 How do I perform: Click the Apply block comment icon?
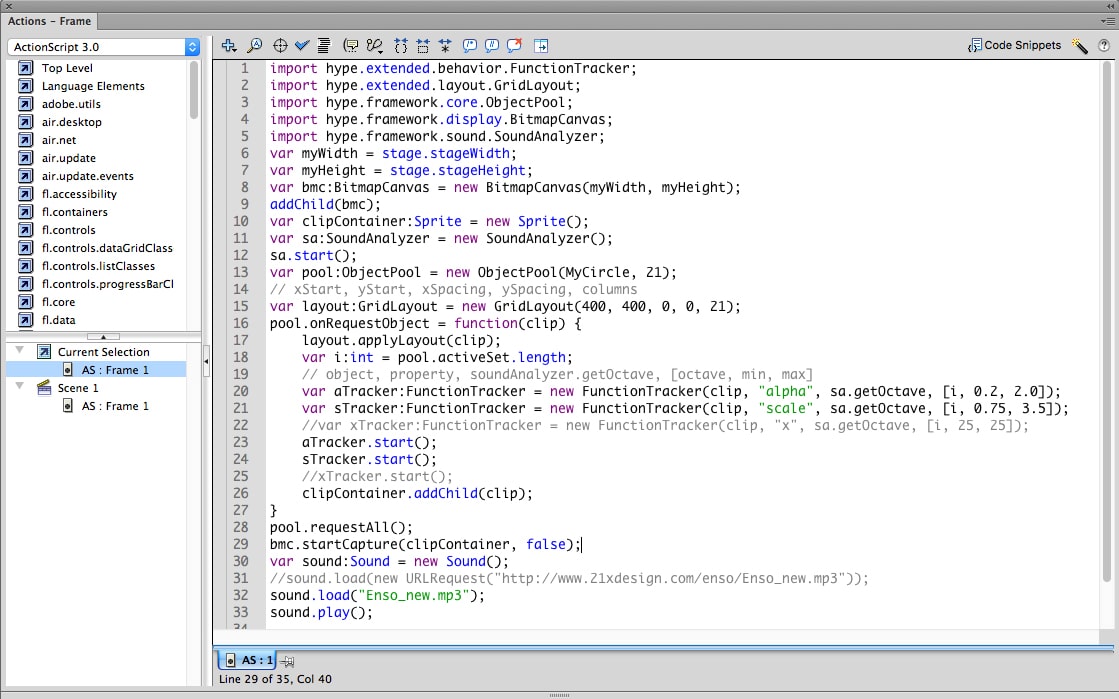(x=470, y=45)
